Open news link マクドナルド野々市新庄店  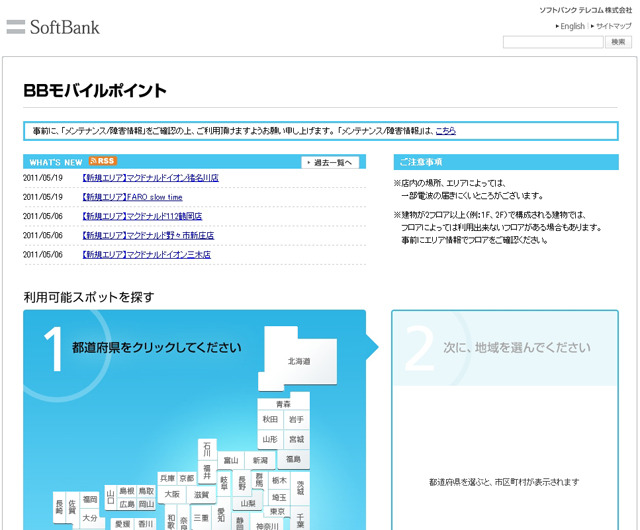point(148,236)
